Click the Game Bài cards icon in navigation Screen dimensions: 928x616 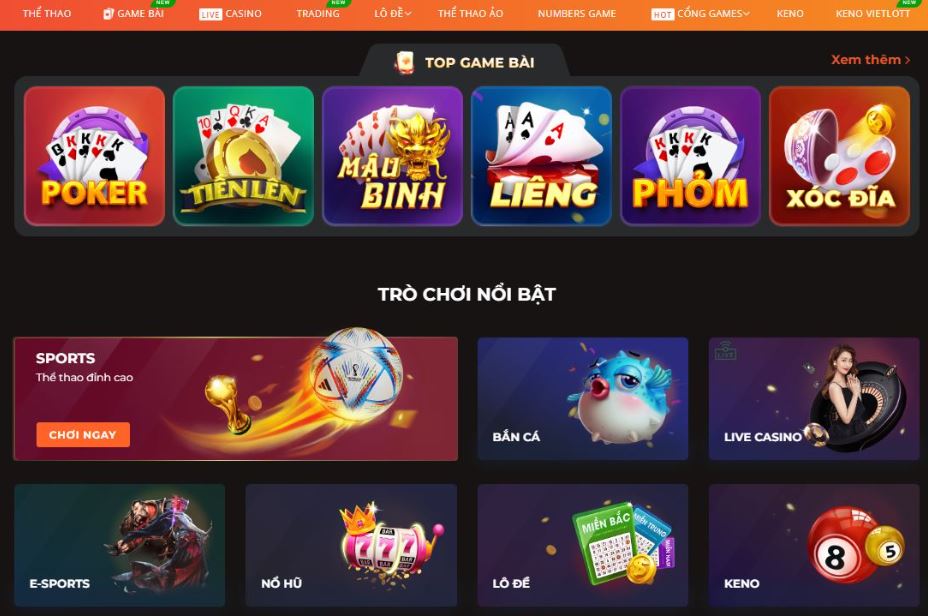tap(108, 14)
